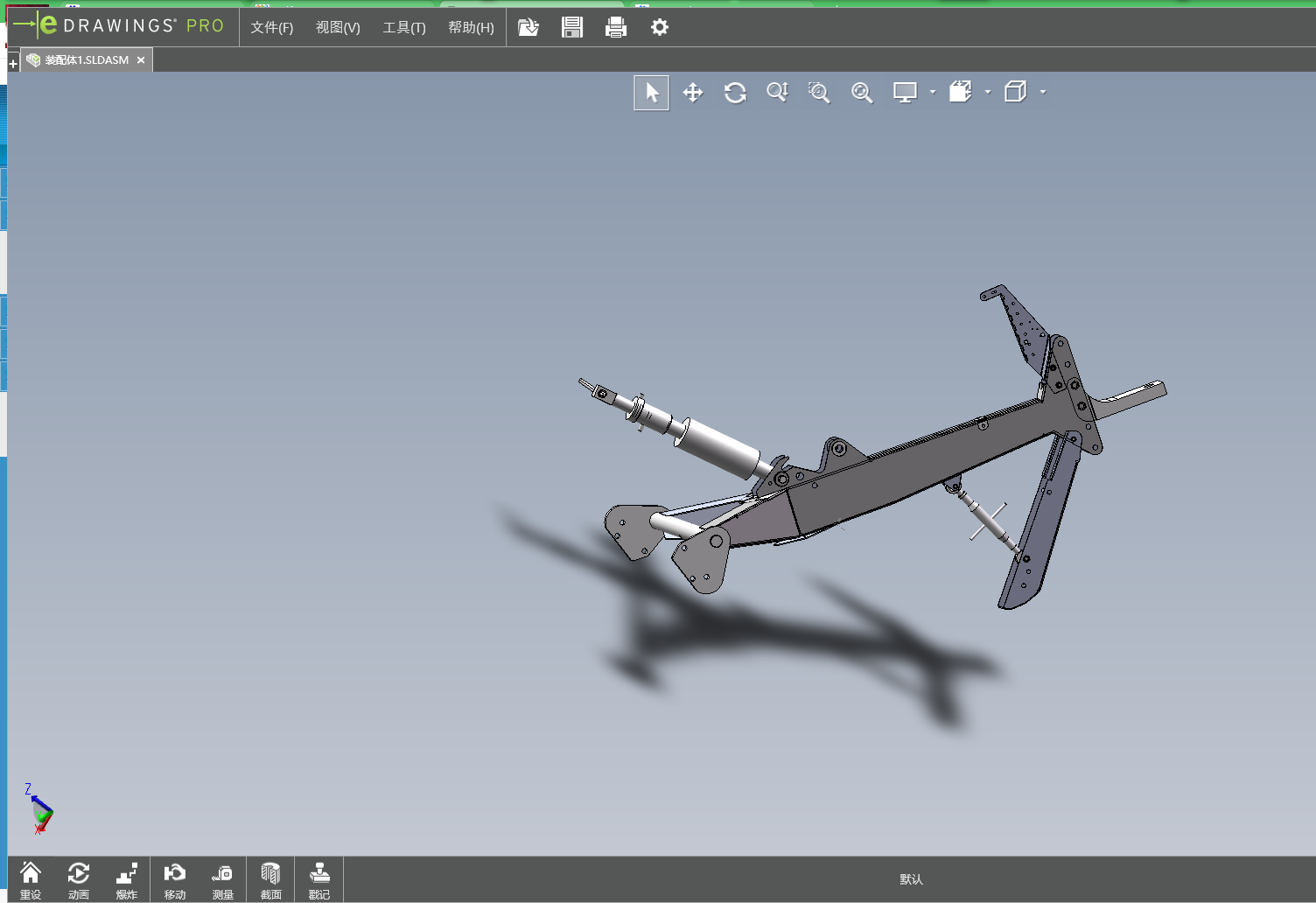The width and height of the screenshot is (1316, 903).
Task: Click the plus button beside the document tab
Action: pos(13,63)
